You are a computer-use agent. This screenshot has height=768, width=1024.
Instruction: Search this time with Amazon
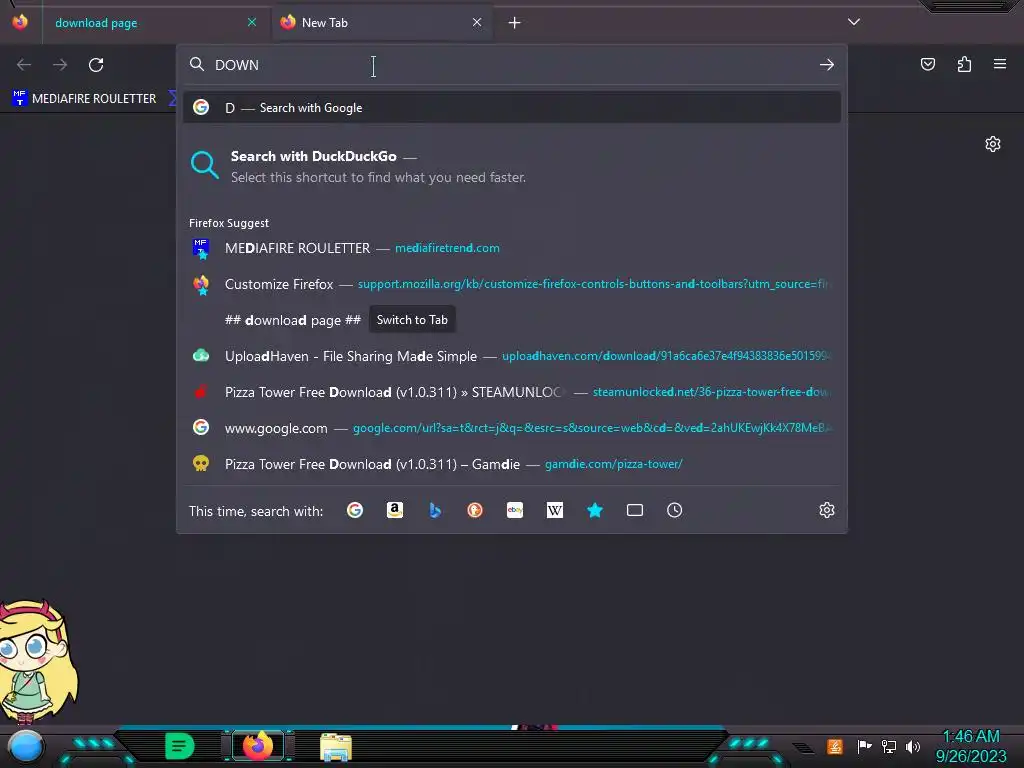tap(394, 510)
